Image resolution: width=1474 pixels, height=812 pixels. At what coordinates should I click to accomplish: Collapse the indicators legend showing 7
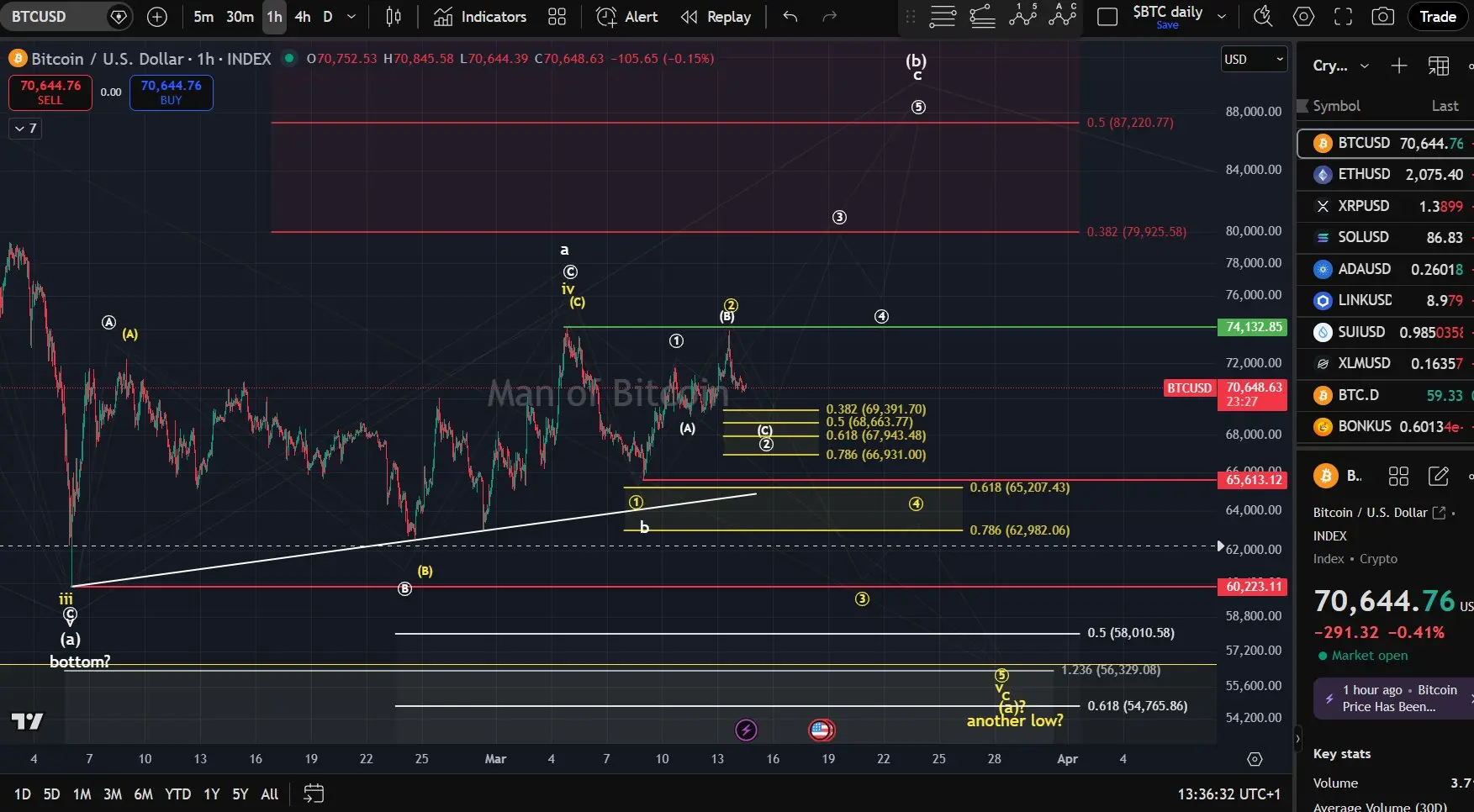tap(25, 129)
